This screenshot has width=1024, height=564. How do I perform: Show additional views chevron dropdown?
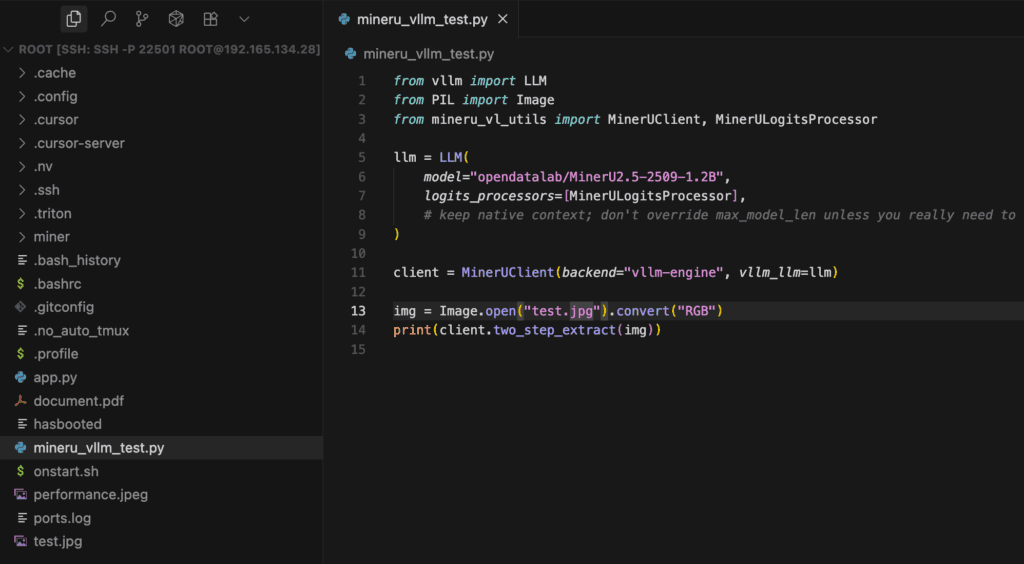tap(244, 19)
